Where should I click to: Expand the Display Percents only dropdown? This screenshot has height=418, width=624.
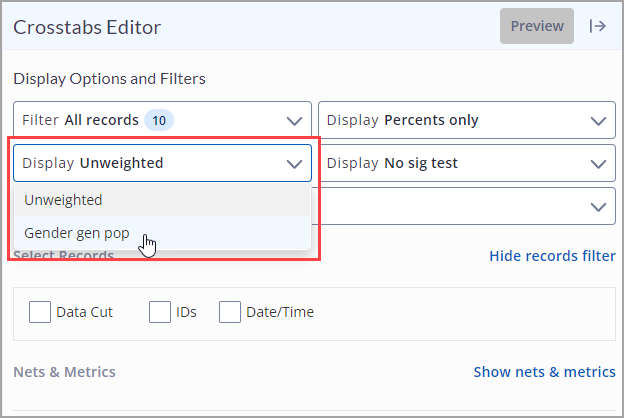click(x=467, y=120)
